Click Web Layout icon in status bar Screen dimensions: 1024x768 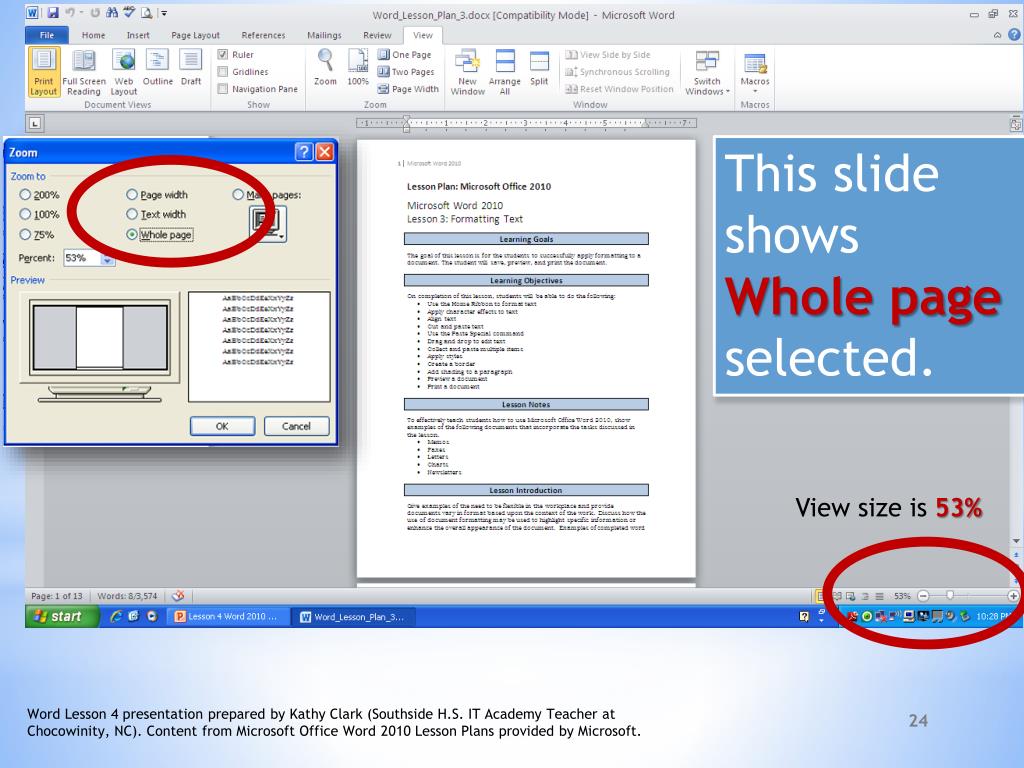[x=850, y=596]
